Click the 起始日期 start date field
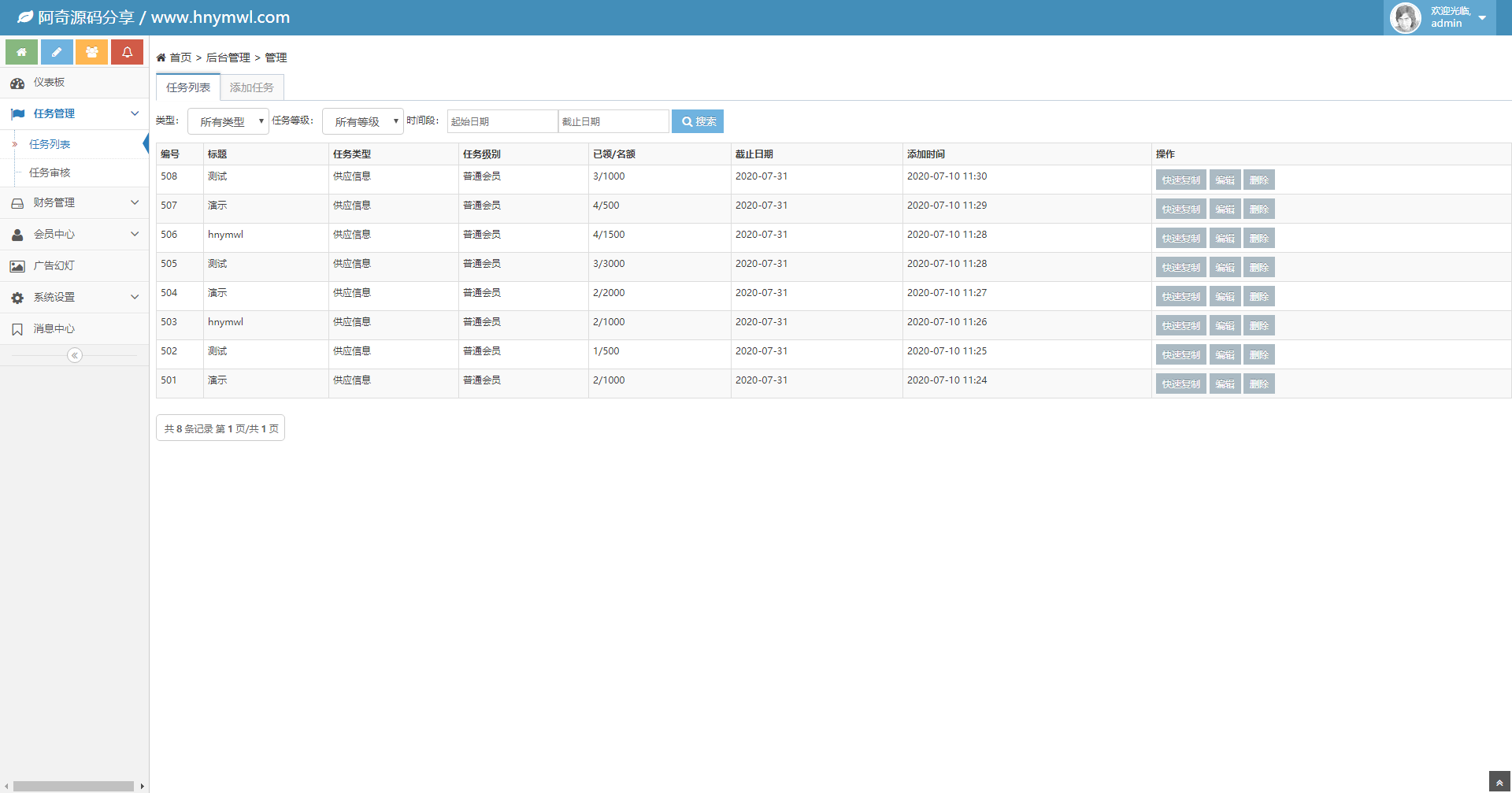1512x793 pixels. 502,121
